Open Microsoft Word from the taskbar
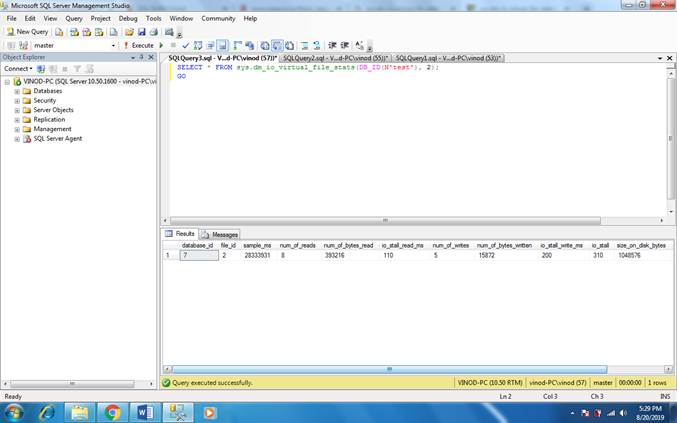 click(145, 413)
